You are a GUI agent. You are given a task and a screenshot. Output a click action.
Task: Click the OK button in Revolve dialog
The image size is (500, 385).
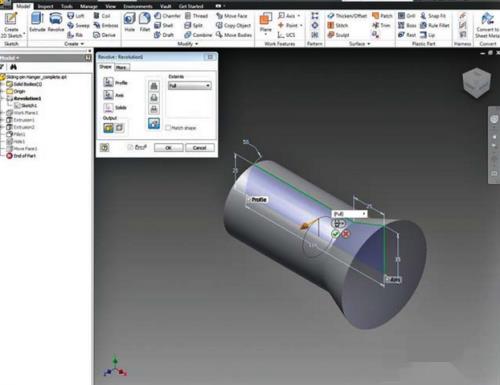pos(168,148)
